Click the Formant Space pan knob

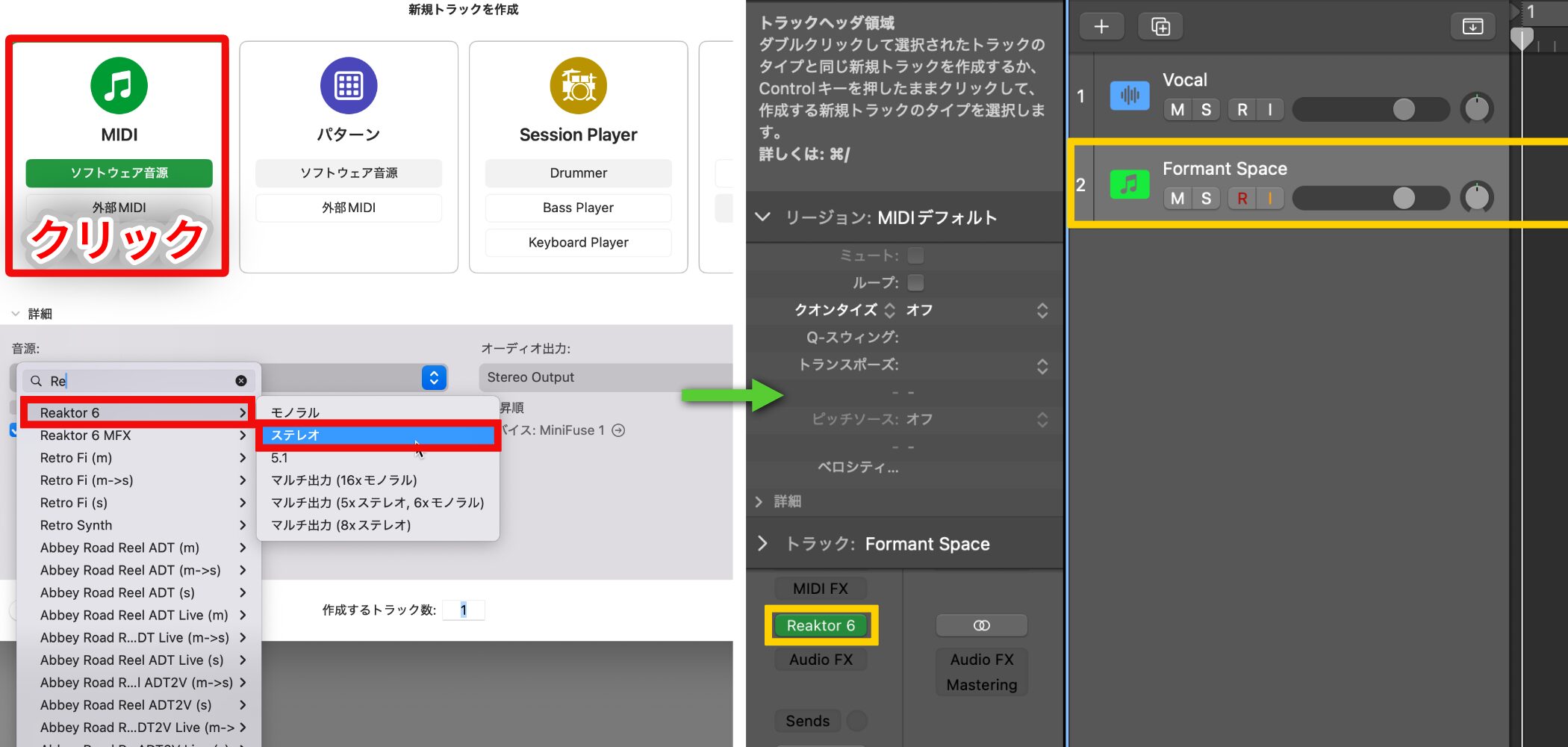[x=1476, y=197]
